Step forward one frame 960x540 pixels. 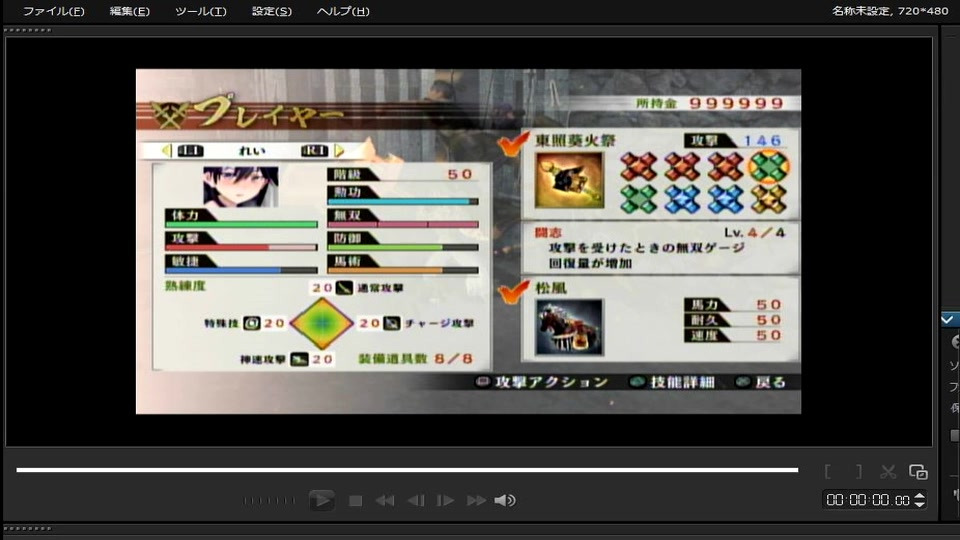pos(445,501)
